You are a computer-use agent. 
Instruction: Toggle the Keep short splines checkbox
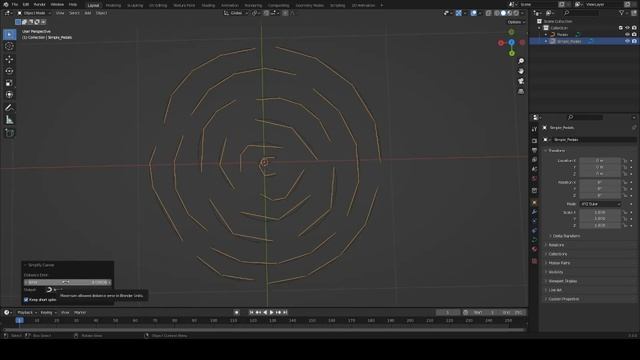click(26, 300)
